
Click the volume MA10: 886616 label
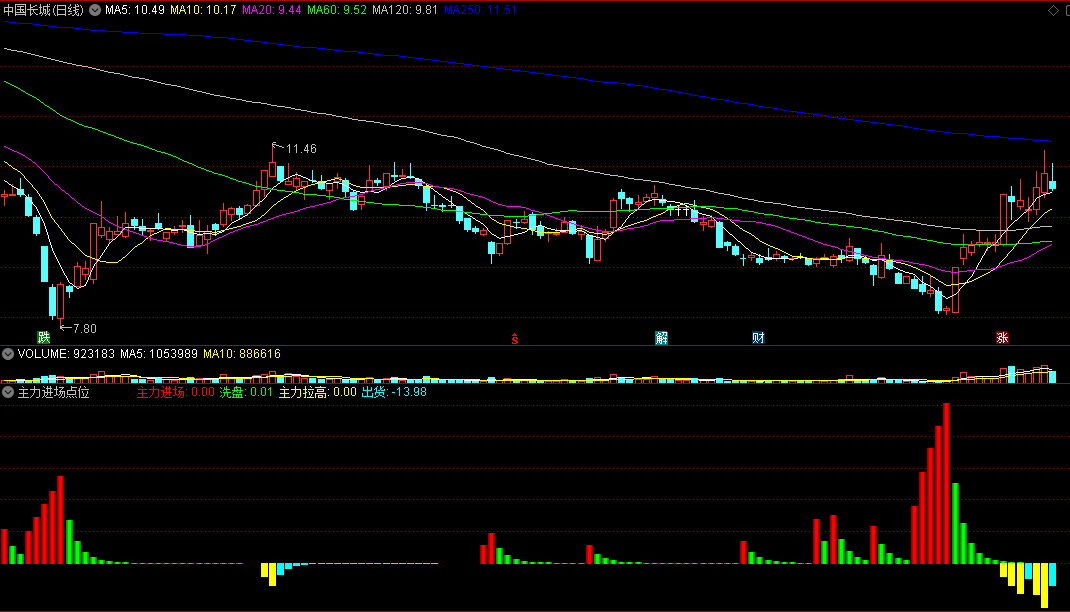click(242, 354)
